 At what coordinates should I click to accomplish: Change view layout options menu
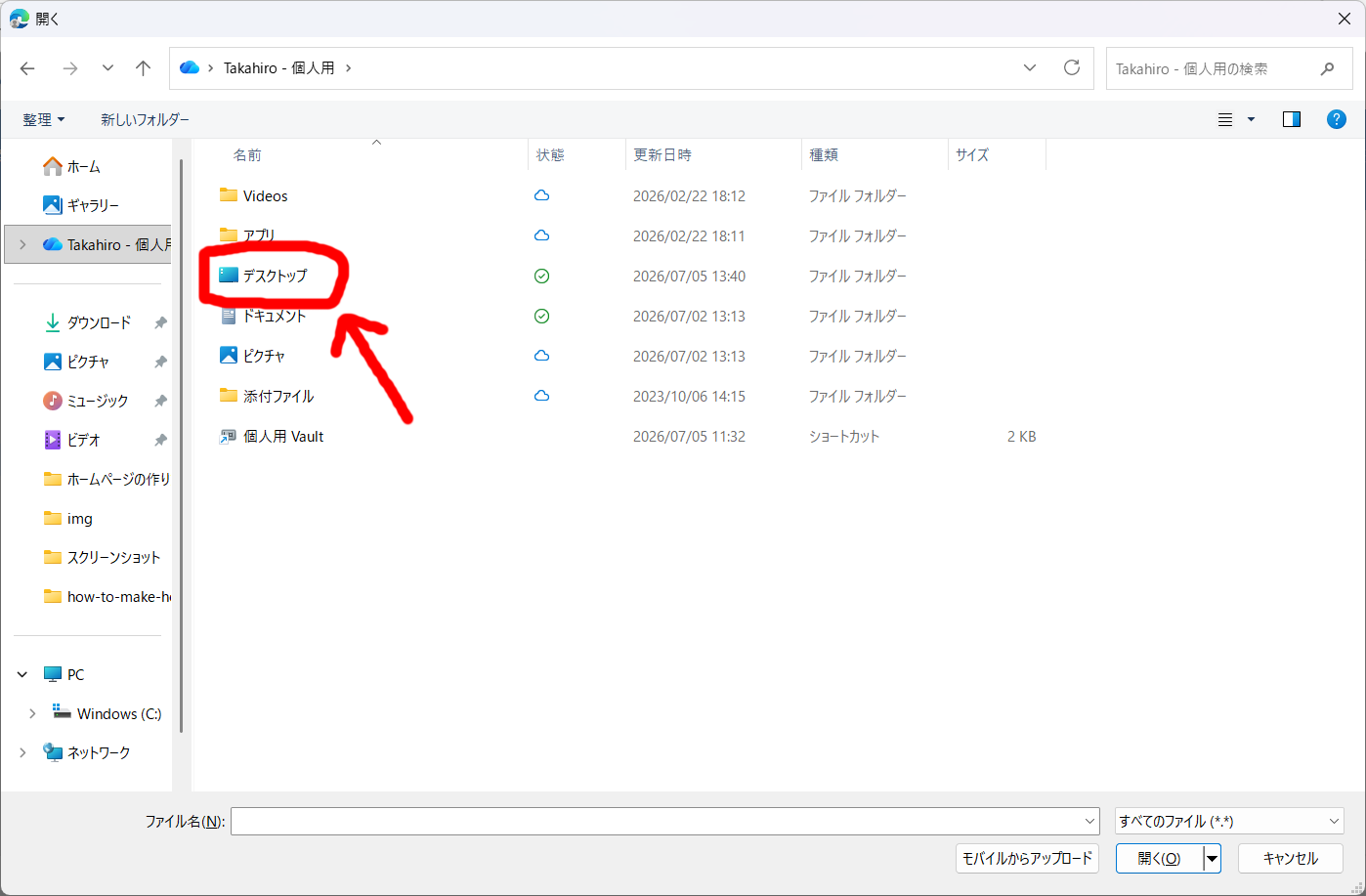coord(1236,119)
